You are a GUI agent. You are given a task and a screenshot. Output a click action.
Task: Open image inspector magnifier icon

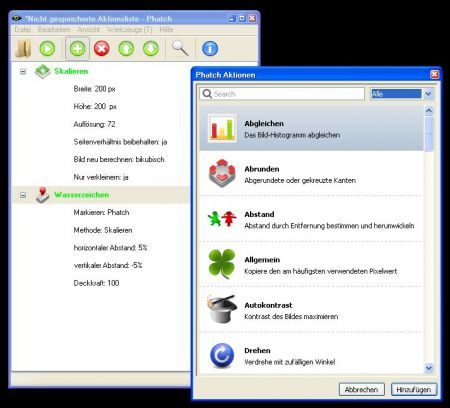180,49
